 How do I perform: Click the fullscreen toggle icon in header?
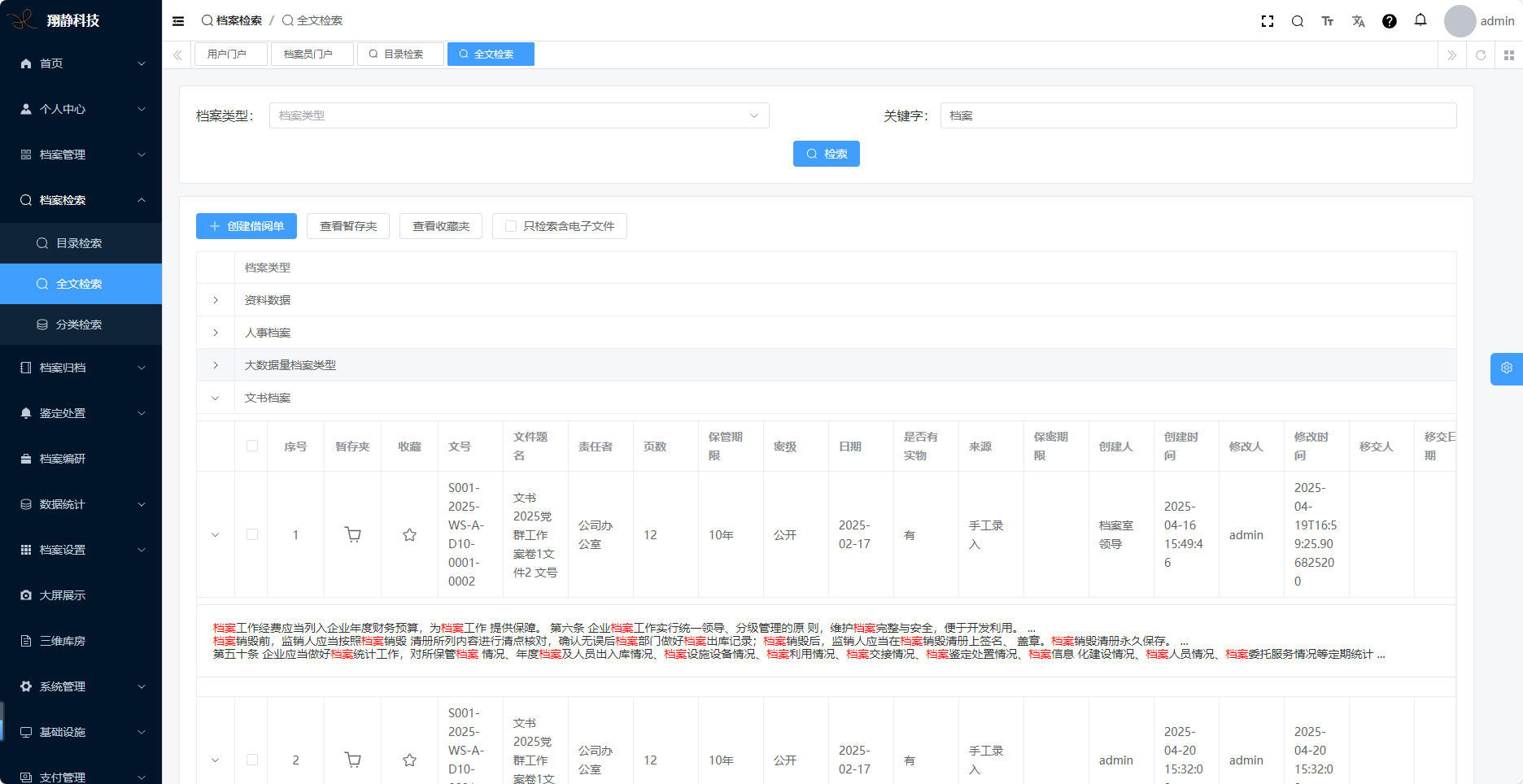1267,21
